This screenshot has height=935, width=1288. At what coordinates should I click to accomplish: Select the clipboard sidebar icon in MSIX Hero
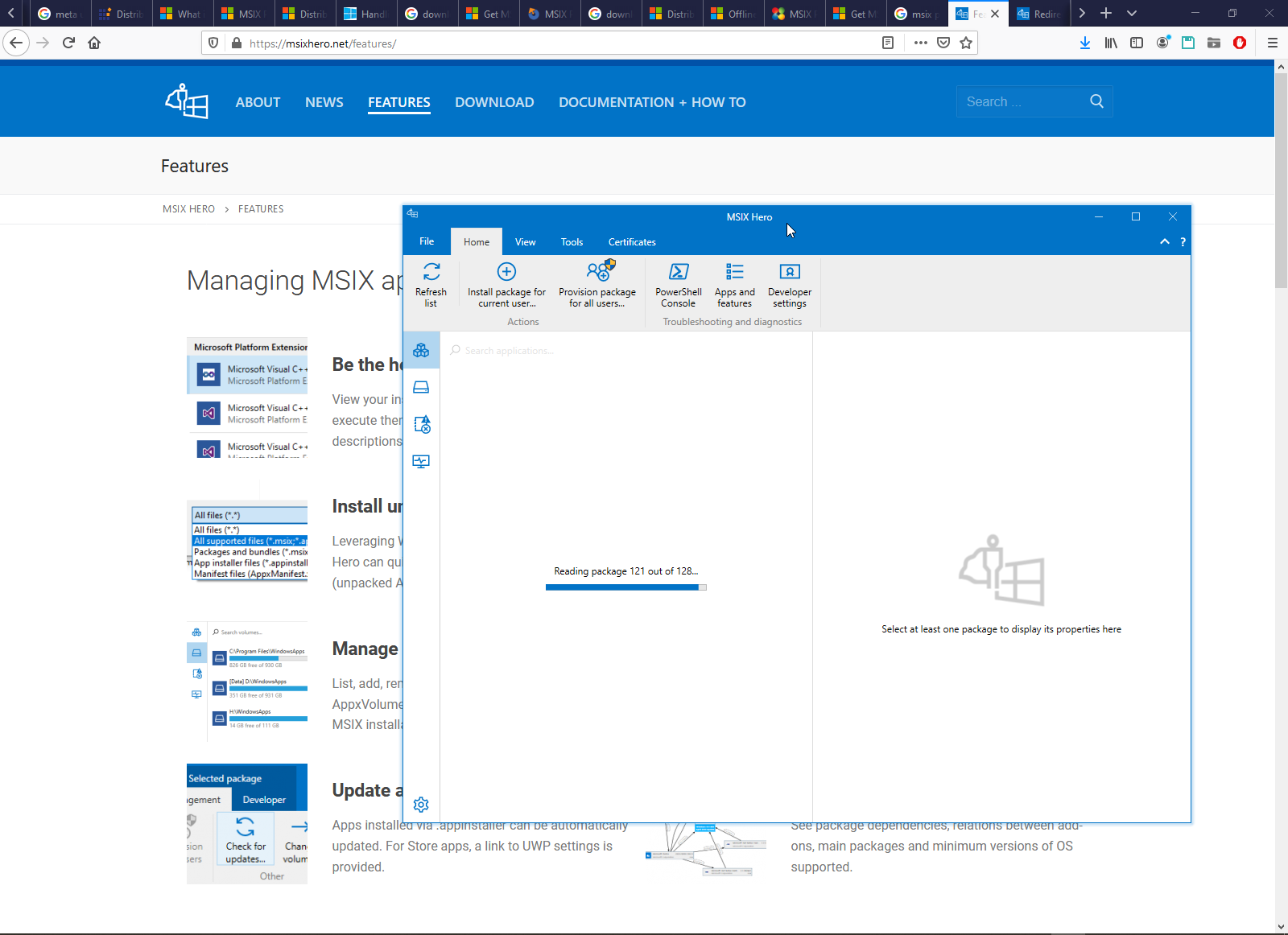(421, 424)
